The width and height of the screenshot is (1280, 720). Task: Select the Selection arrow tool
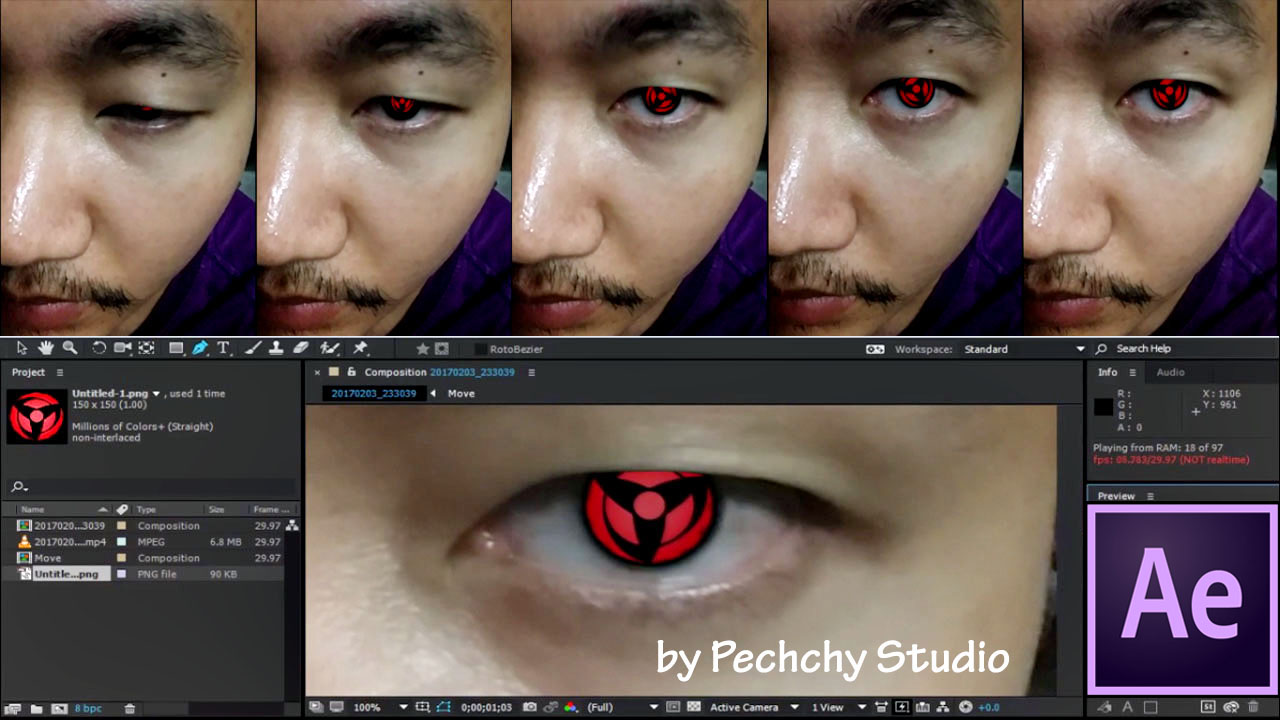point(22,348)
